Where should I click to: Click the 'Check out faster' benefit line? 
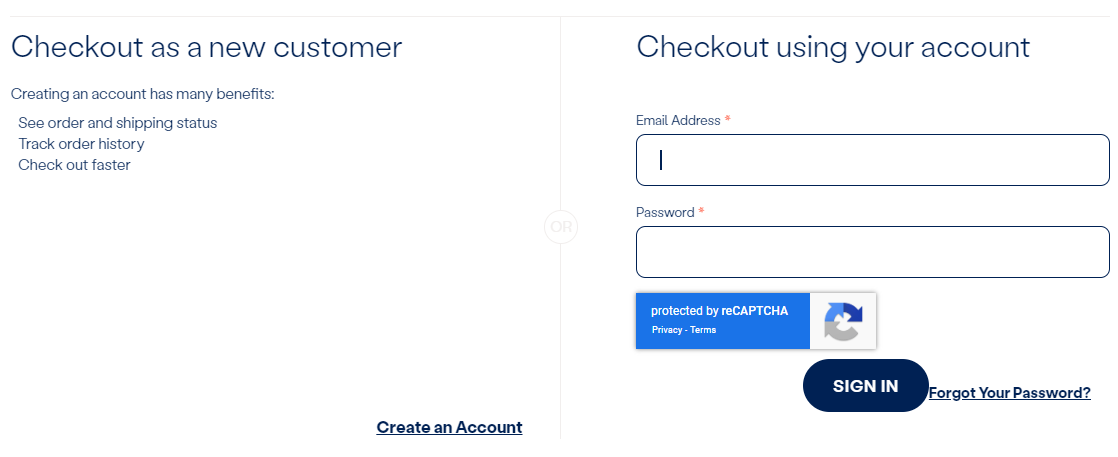[x=74, y=165]
